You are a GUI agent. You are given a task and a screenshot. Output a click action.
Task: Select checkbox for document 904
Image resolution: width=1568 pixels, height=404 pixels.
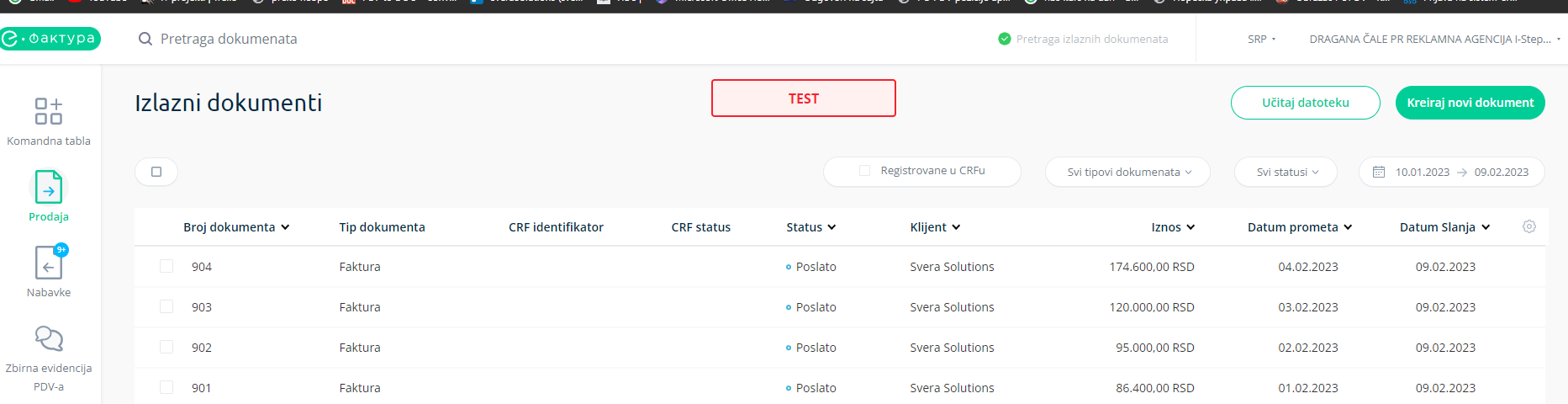166,266
